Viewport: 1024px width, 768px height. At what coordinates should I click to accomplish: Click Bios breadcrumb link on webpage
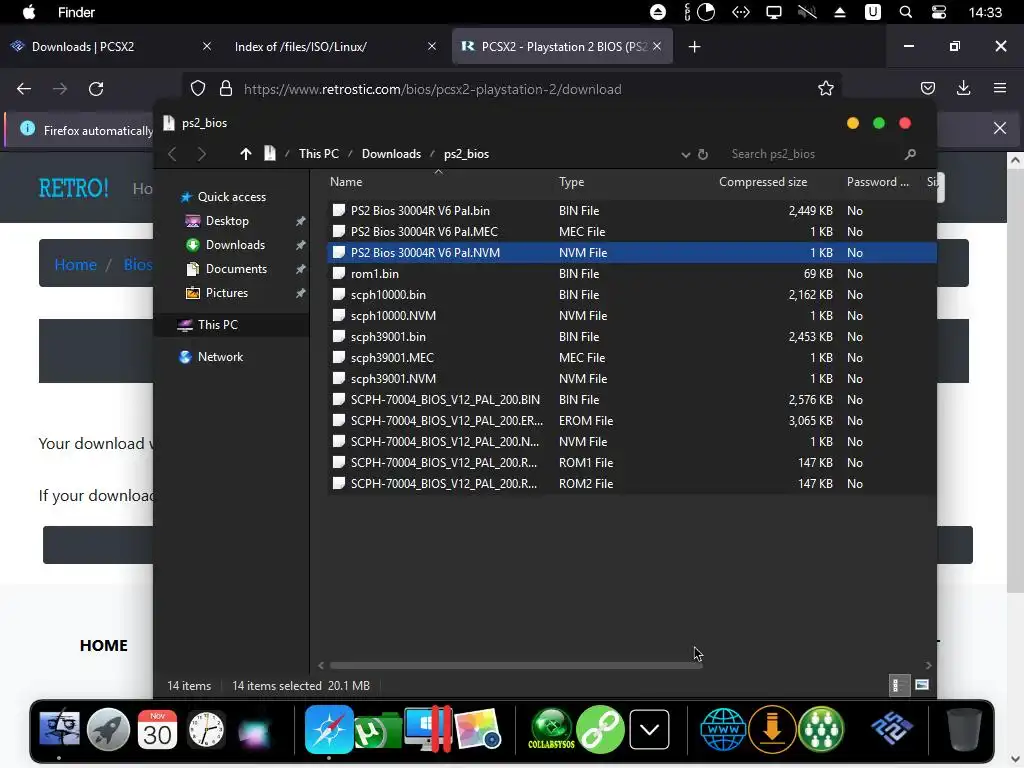tap(138, 264)
